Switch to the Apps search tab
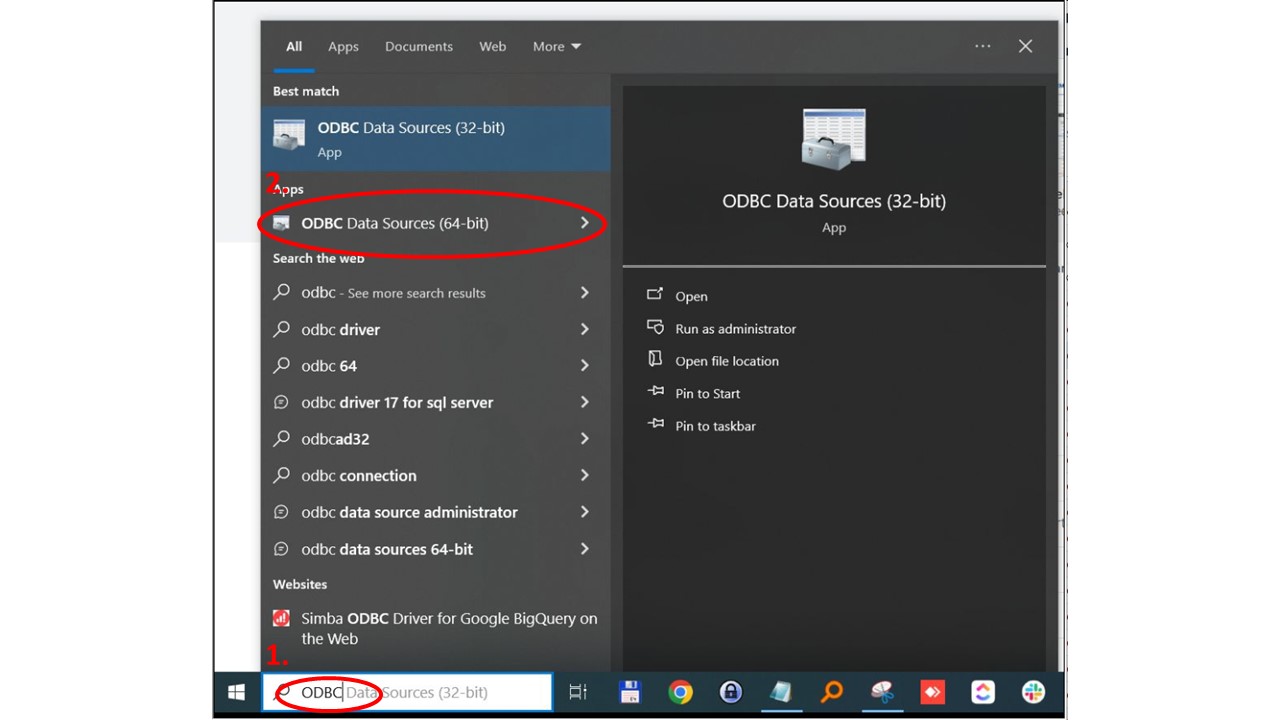1280x720 pixels. tap(343, 46)
